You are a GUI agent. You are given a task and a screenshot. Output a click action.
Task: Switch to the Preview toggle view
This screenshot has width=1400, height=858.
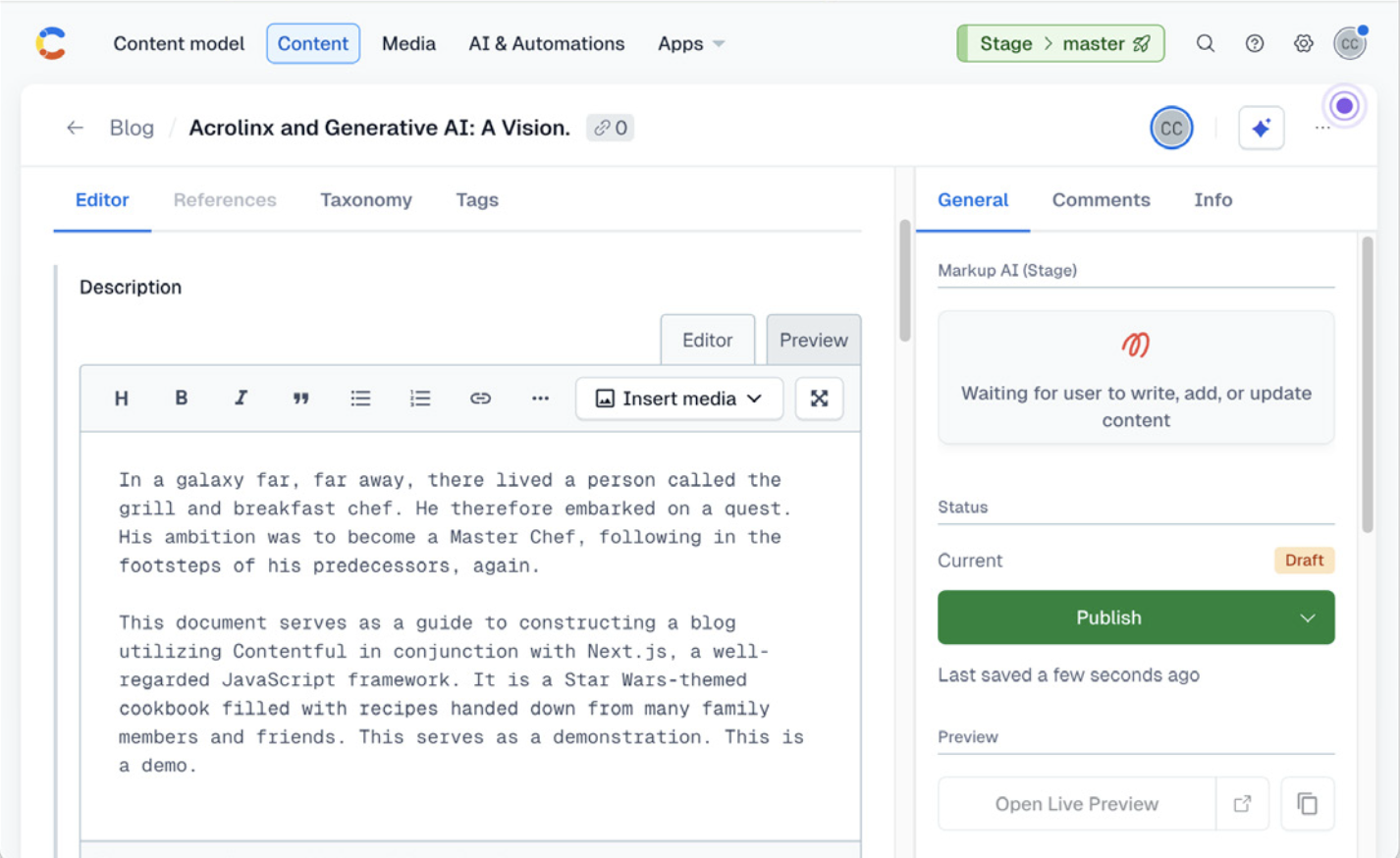pyautogui.click(x=813, y=340)
